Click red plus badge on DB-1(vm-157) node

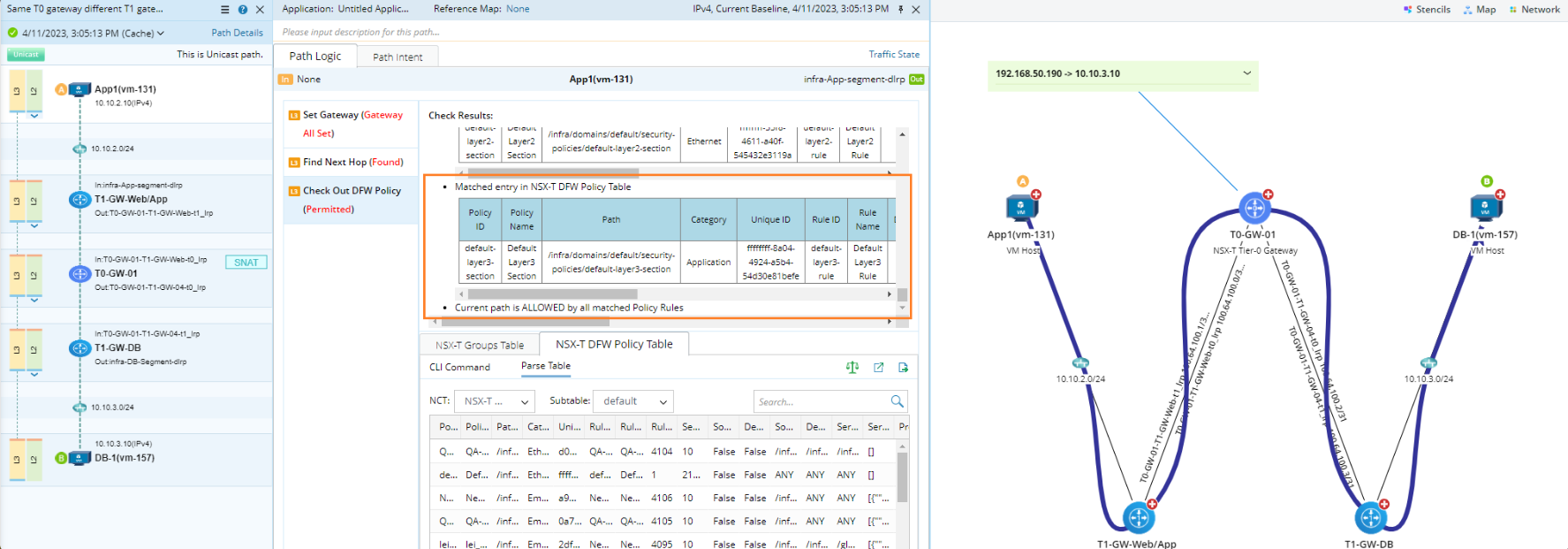1499,194
